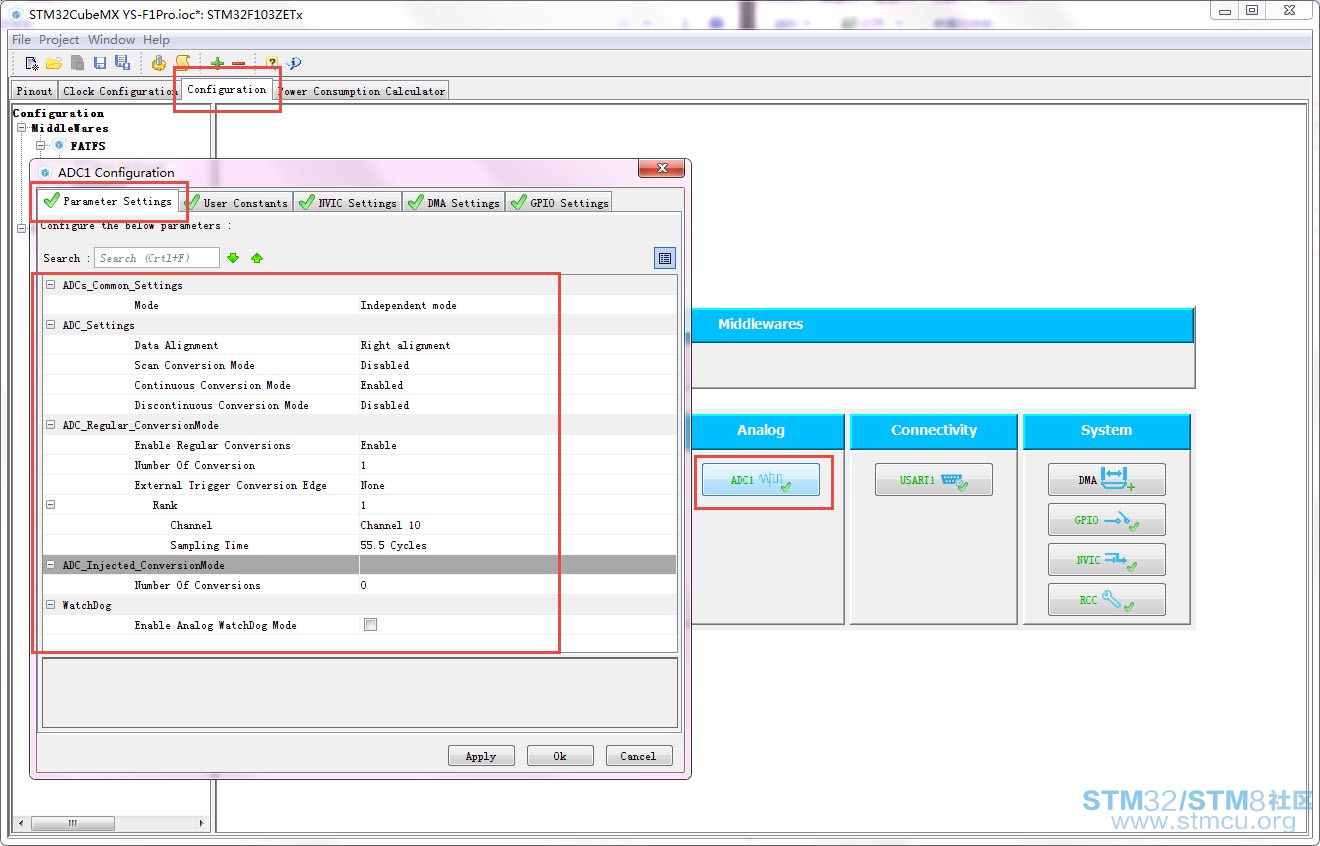Collapse the Rank sub-group
The width and height of the screenshot is (1320, 846).
click(50, 505)
